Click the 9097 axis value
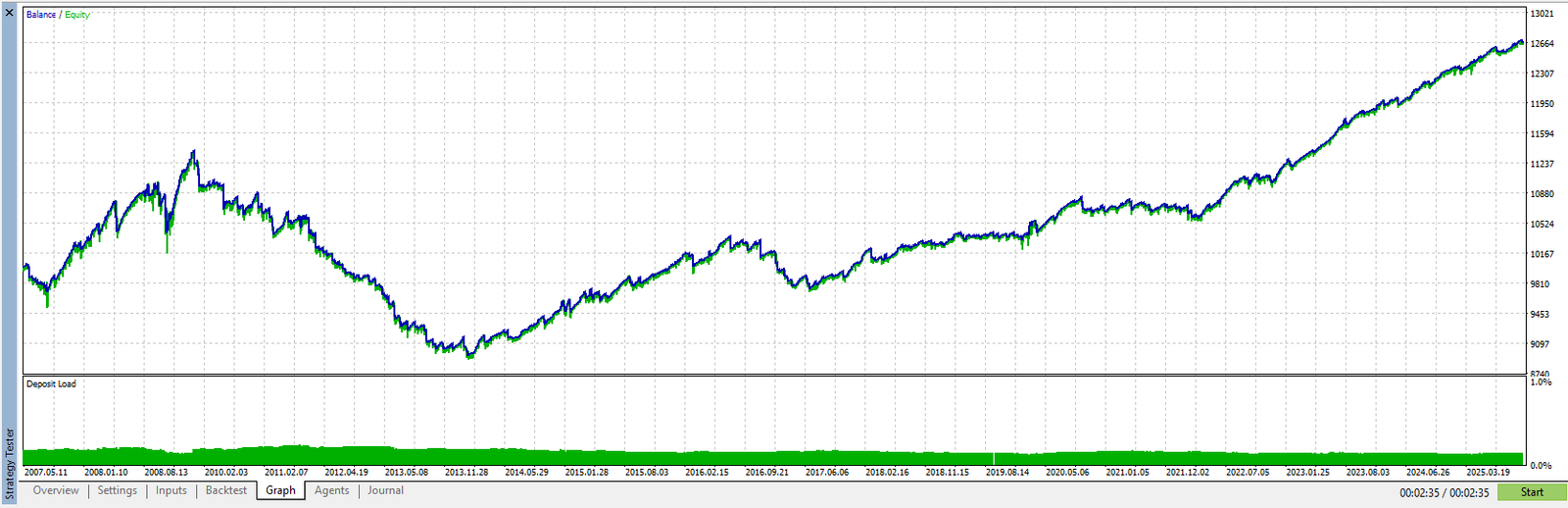This screenshot has height=508, width=1568. pos(1540,344)
